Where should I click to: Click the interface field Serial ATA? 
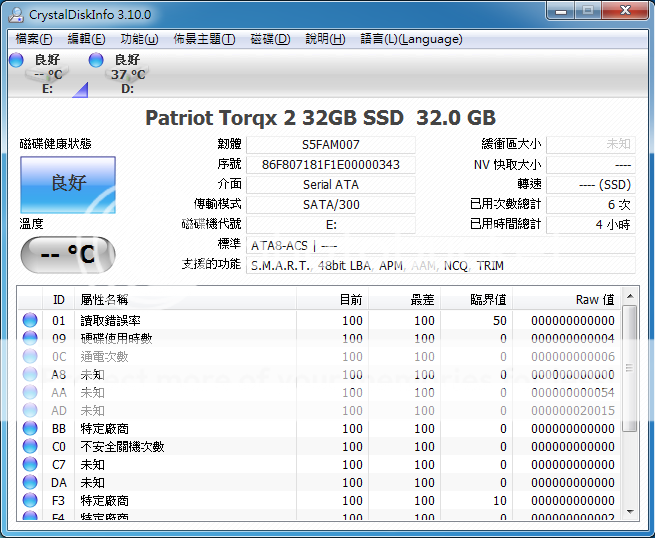331,185
